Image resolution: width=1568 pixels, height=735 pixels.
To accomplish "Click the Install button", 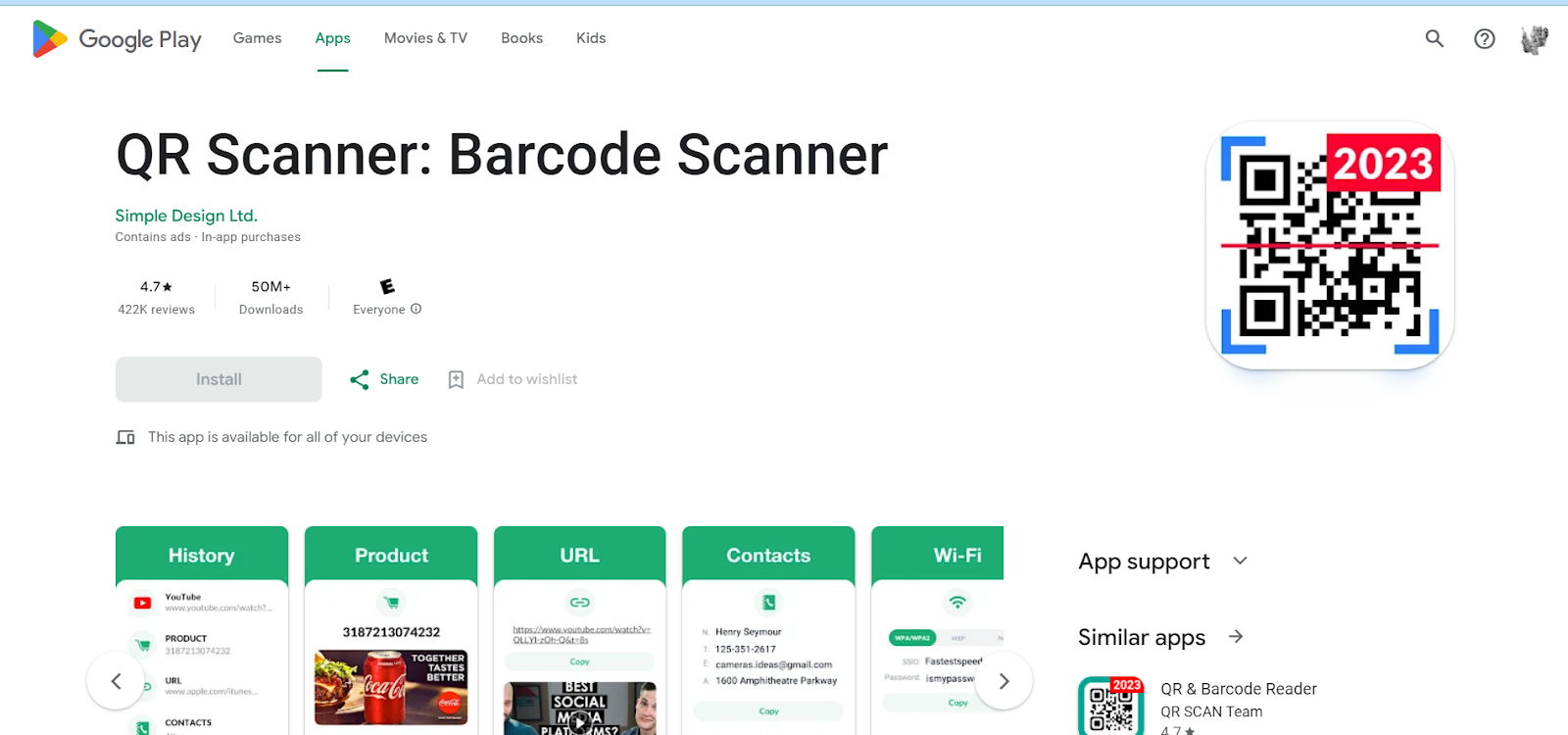I will click(219, 379).
